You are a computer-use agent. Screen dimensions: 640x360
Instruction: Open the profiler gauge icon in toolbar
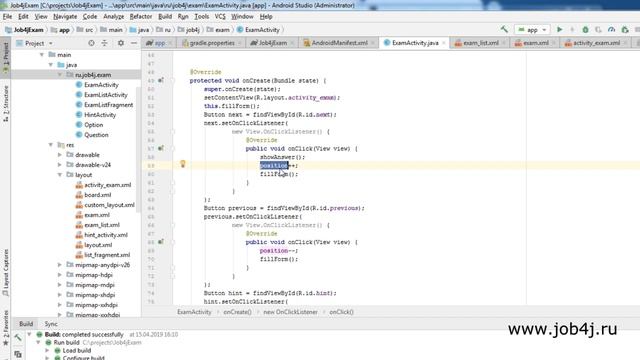(611, 29)
